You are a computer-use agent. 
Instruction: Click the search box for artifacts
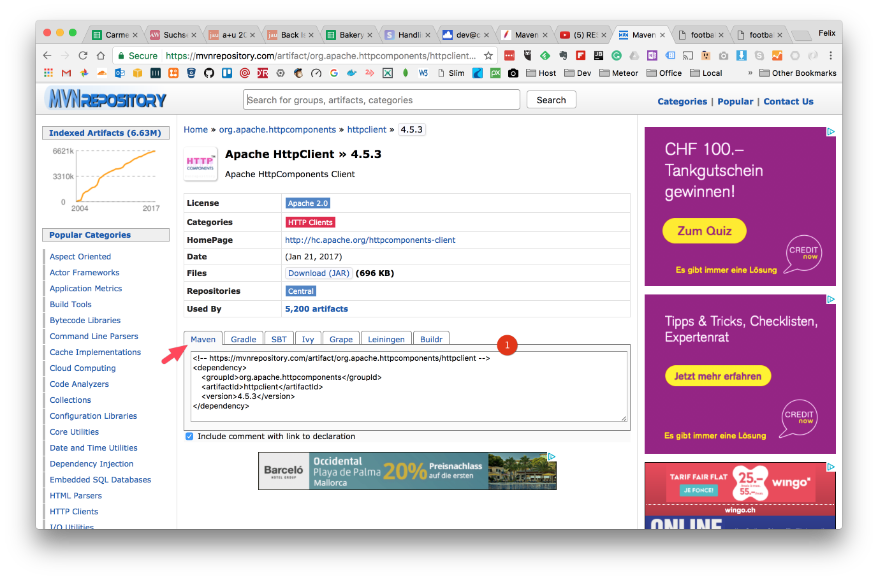point(381,100)
